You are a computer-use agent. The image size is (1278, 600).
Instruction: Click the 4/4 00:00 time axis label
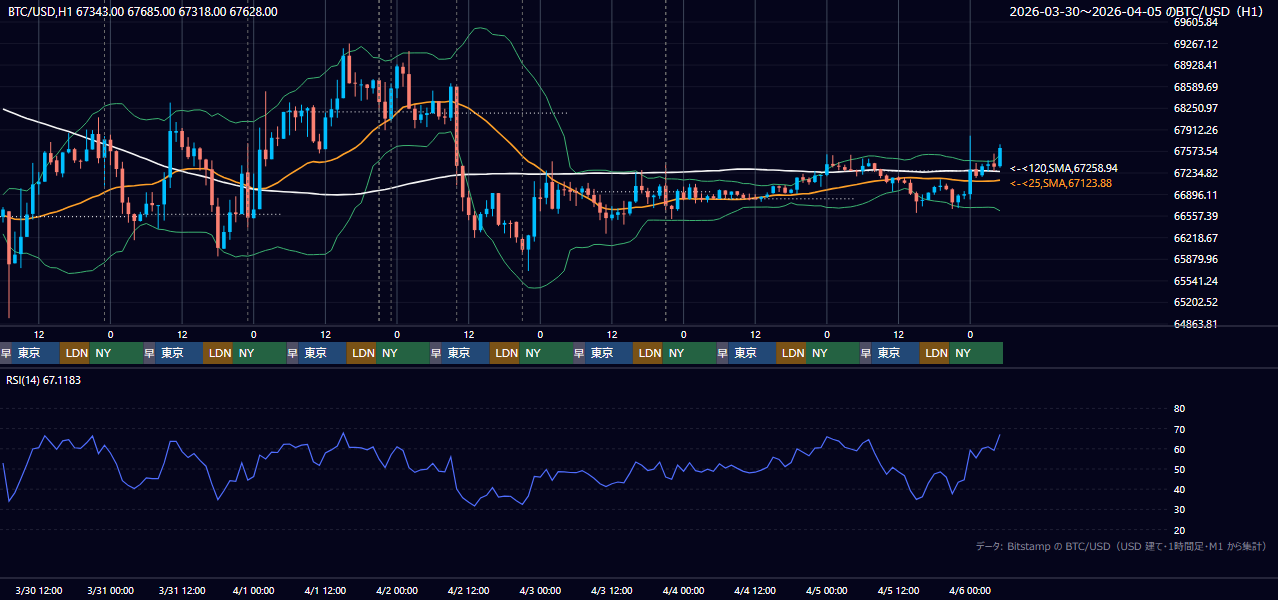[684, 590]
